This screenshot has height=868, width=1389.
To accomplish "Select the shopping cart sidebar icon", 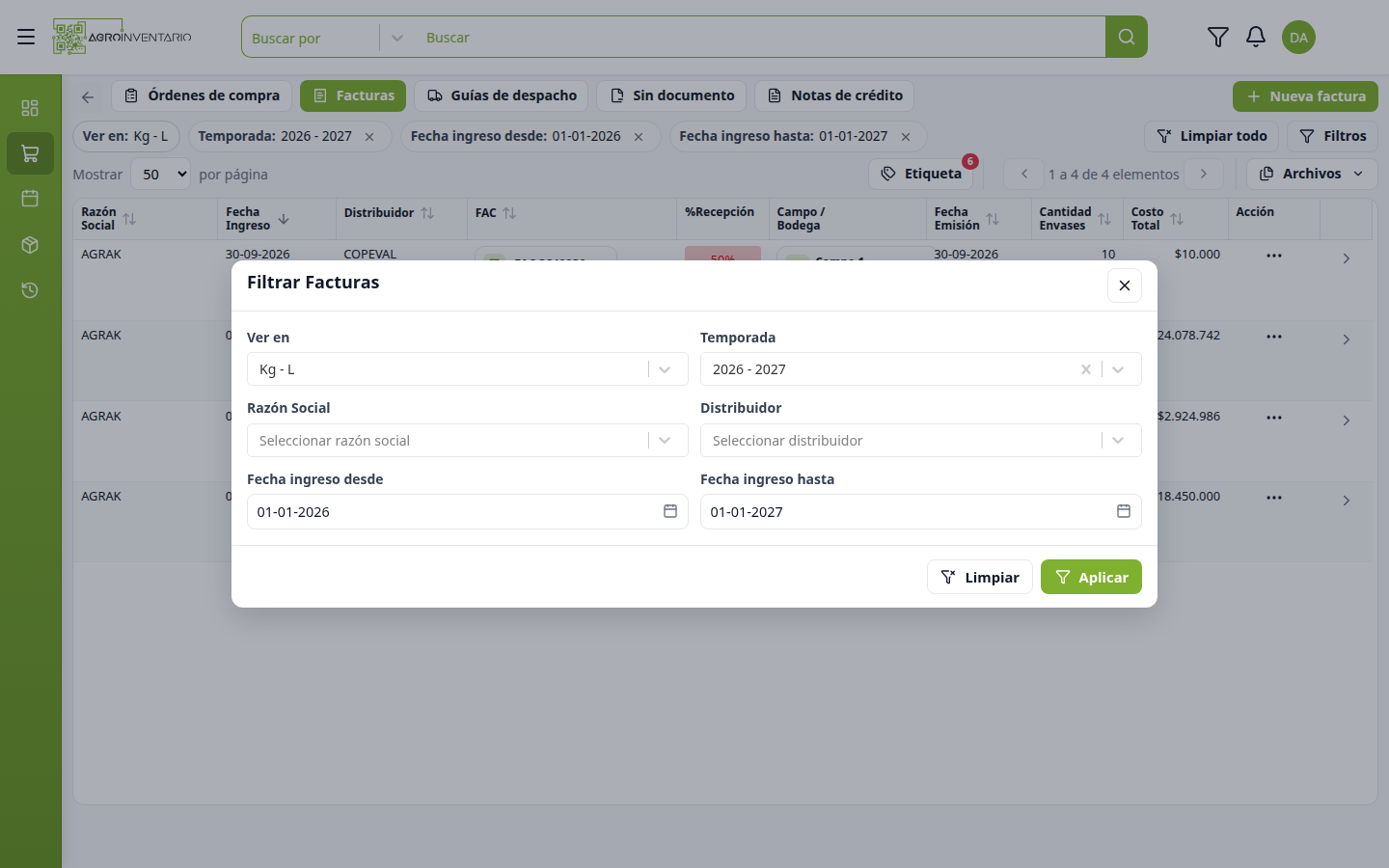I will pyautogui.click(x=30, y=153).
